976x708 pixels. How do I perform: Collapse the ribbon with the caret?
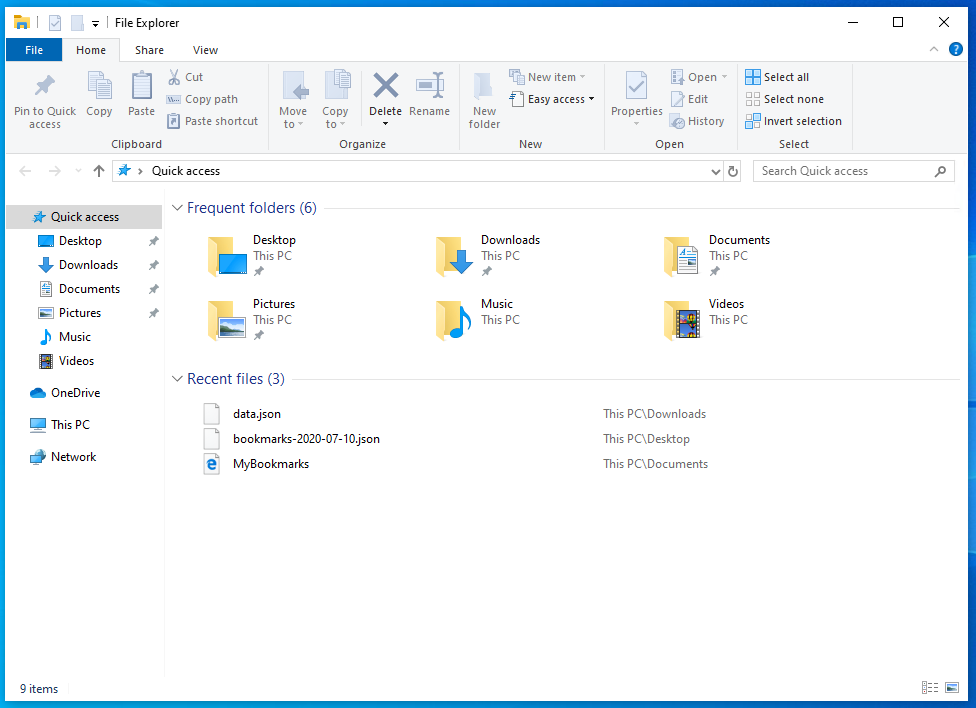click(934, 49)
